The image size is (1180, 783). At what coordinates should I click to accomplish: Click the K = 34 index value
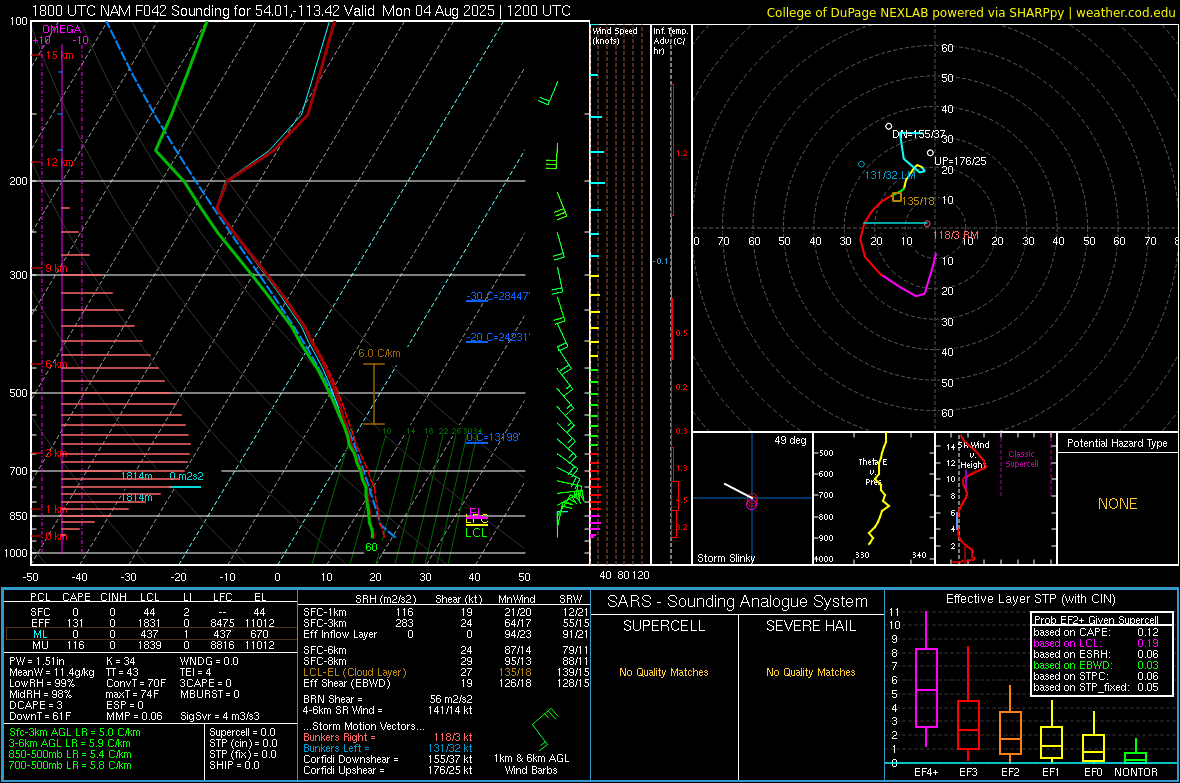pyautogui.click(x=120, y=661)
